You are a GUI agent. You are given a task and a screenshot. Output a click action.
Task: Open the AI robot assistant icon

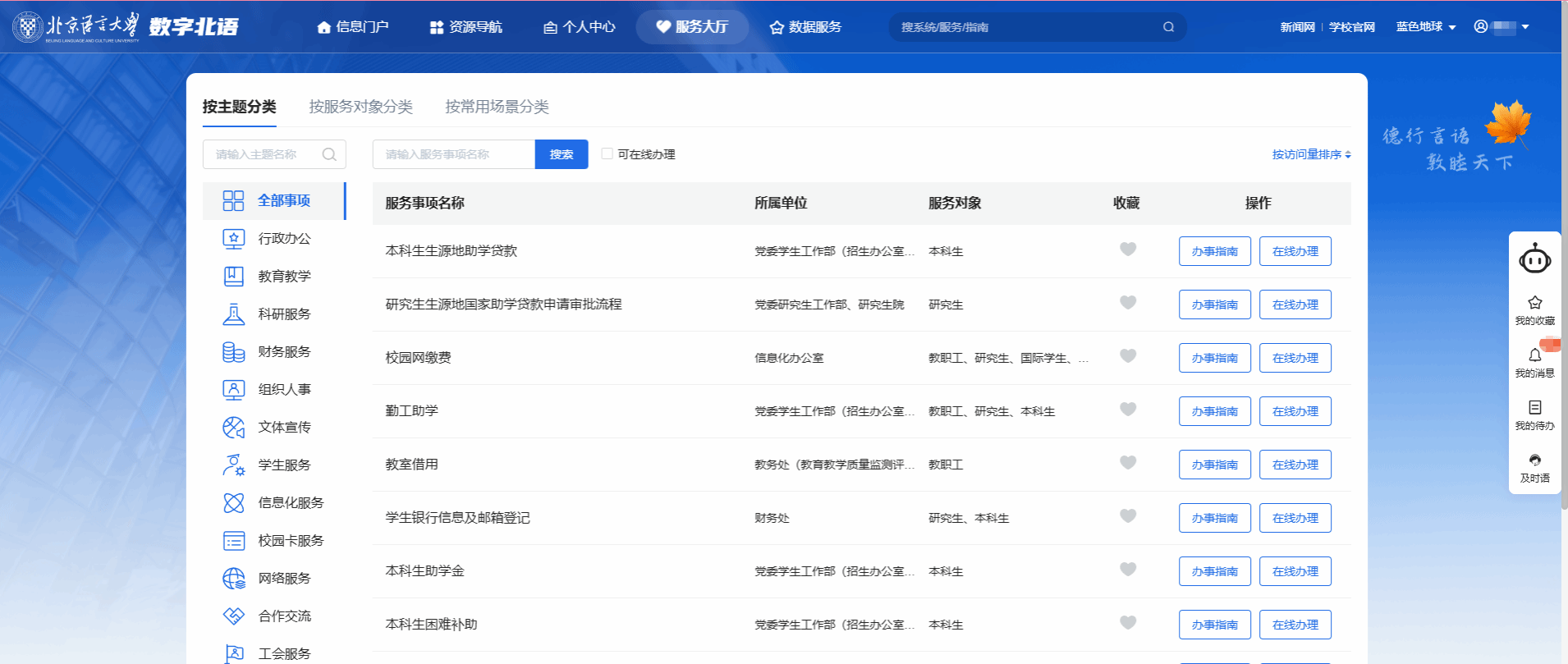pos(1534,259)
